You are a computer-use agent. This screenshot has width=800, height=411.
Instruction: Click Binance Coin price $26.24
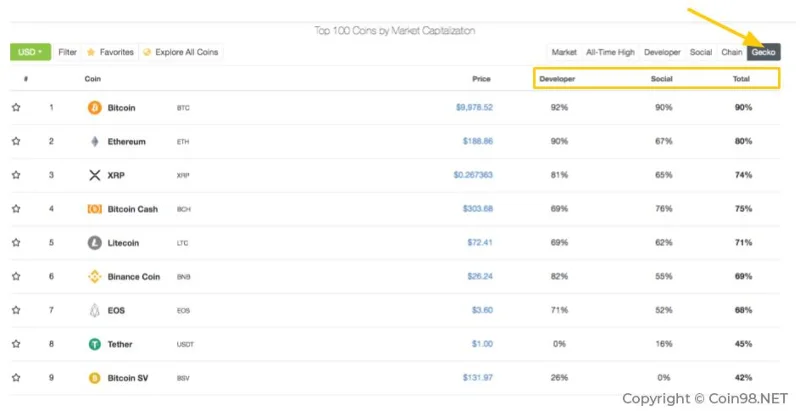tap(480, 276)
